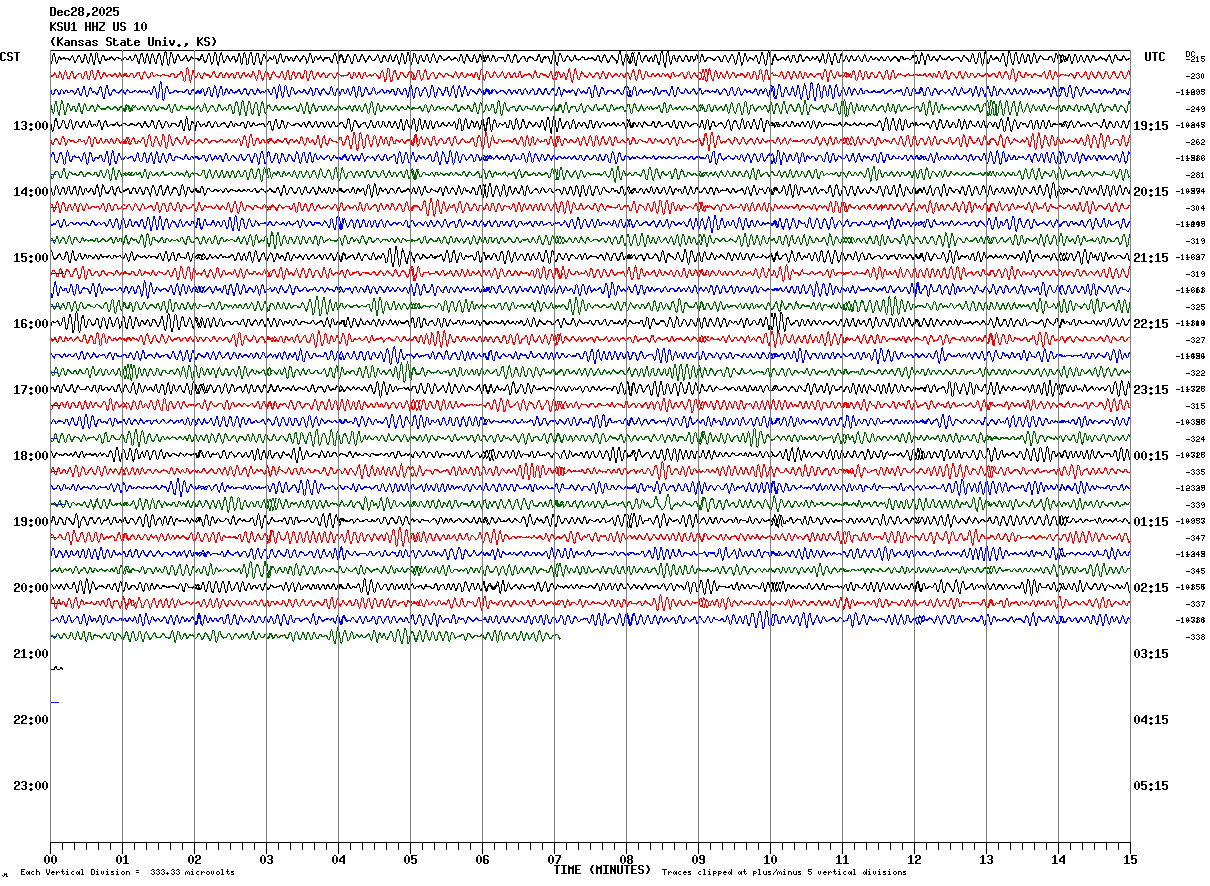The width and height of the screenshot is (1210, 886).
Task: Click minute tick label 02 on time axis
Action: 194,860
